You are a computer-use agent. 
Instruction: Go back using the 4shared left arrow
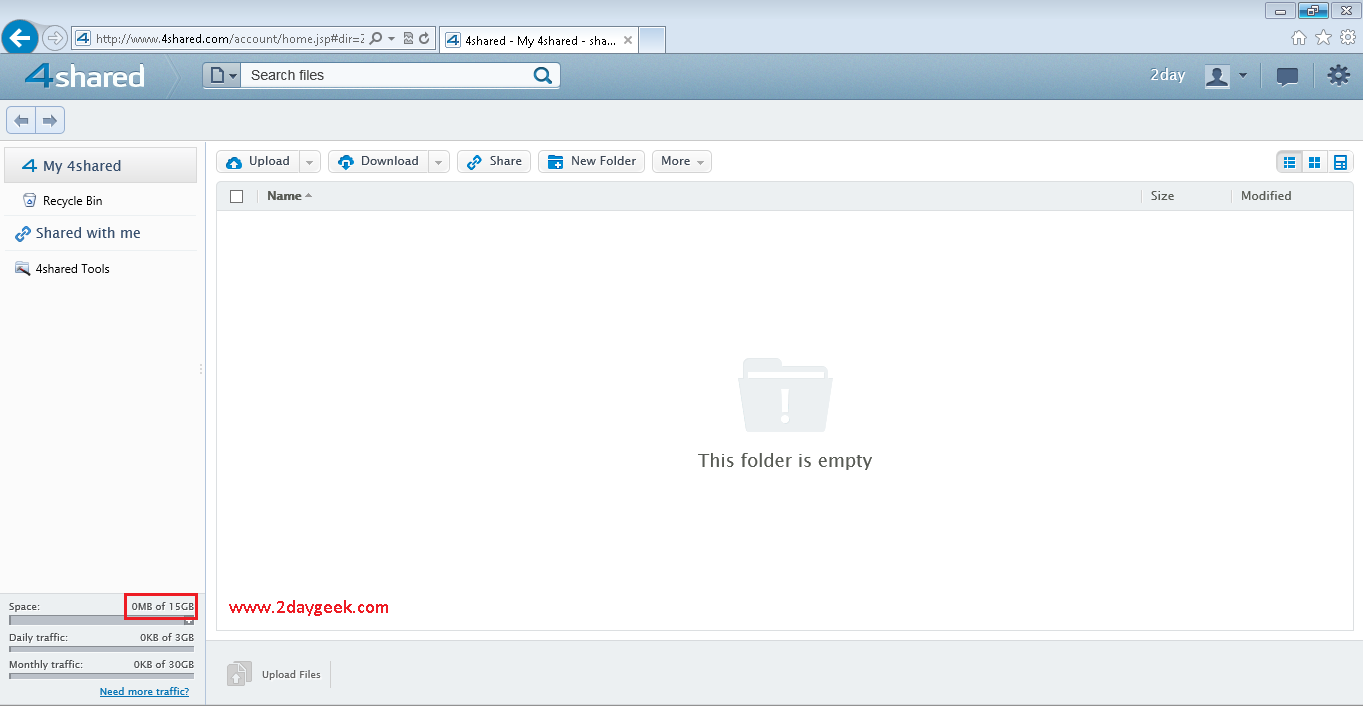tap(21, 120)
